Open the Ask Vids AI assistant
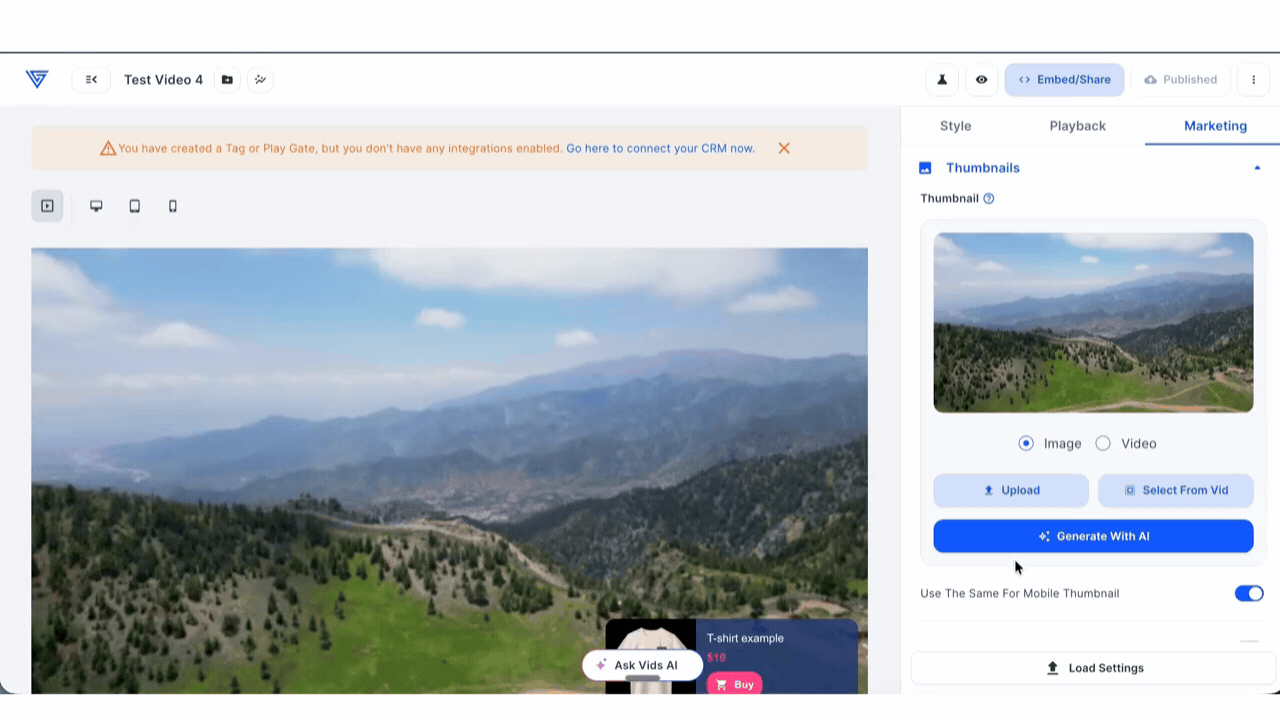The height and width of the screenshot is (720, 1280). (x=642, y=665)
